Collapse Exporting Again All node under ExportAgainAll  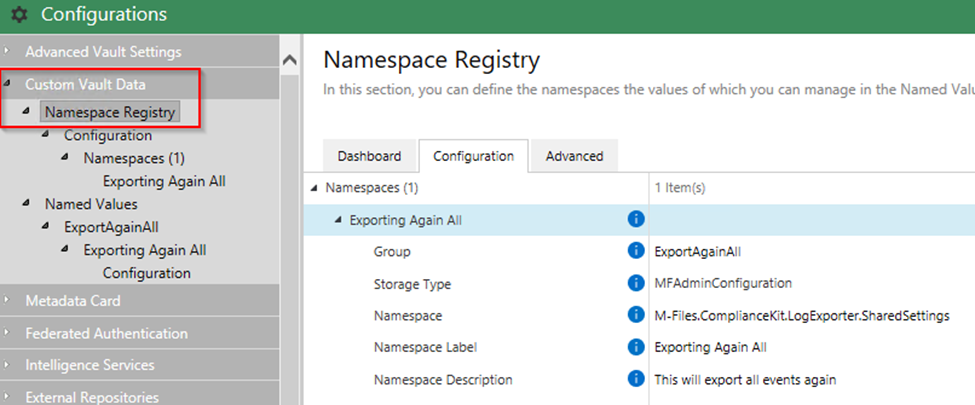click(65, 249)
